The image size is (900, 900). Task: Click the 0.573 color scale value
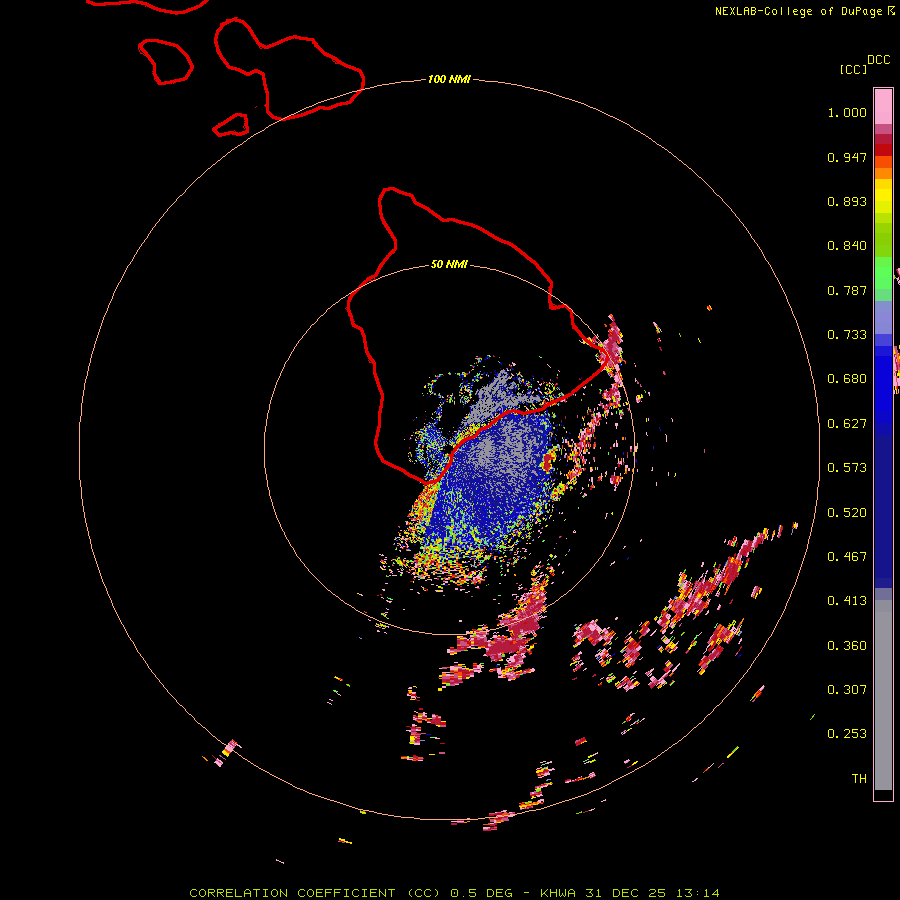[847, 468]
